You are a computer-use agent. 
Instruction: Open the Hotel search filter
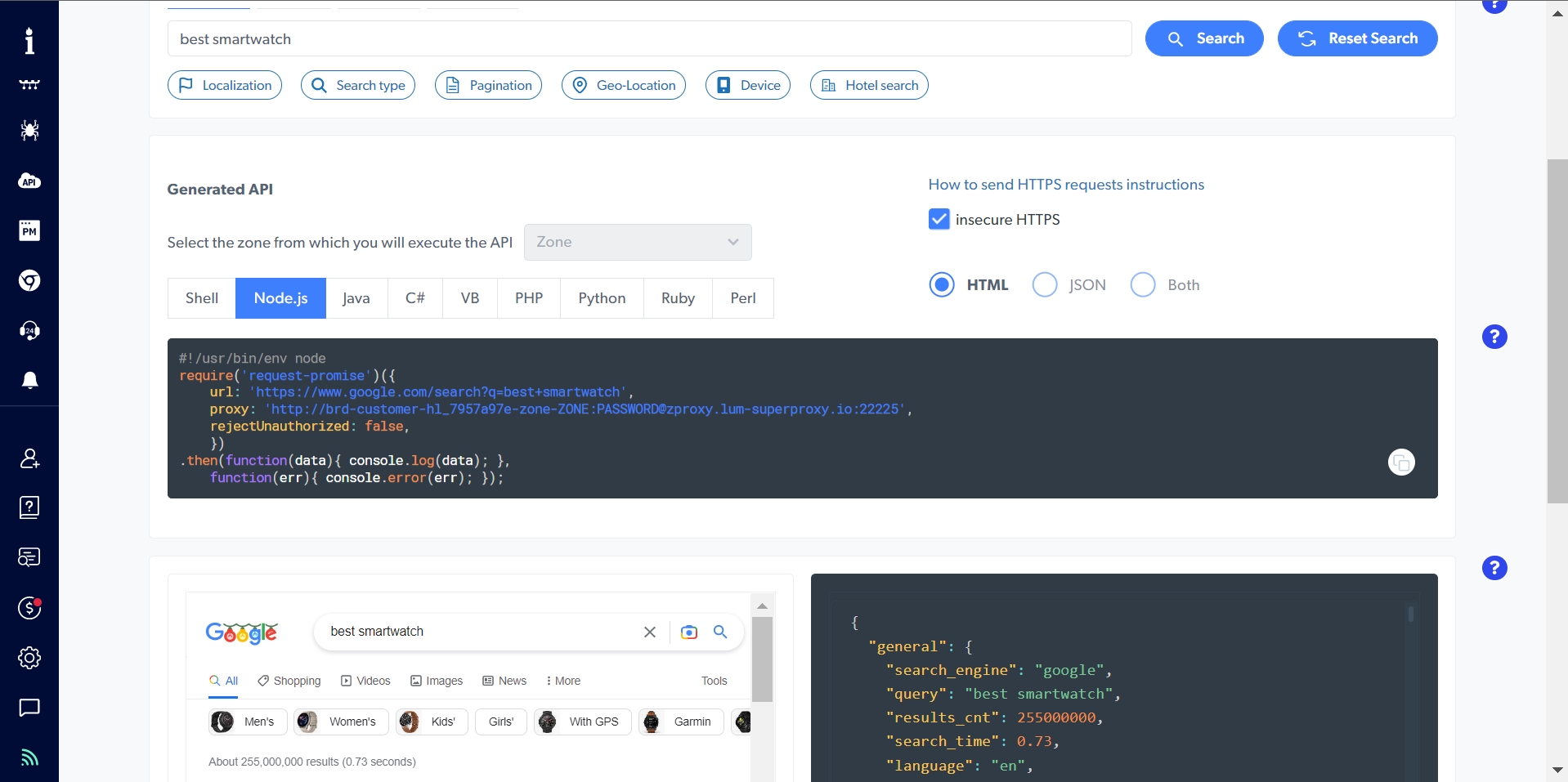[869, 84]
